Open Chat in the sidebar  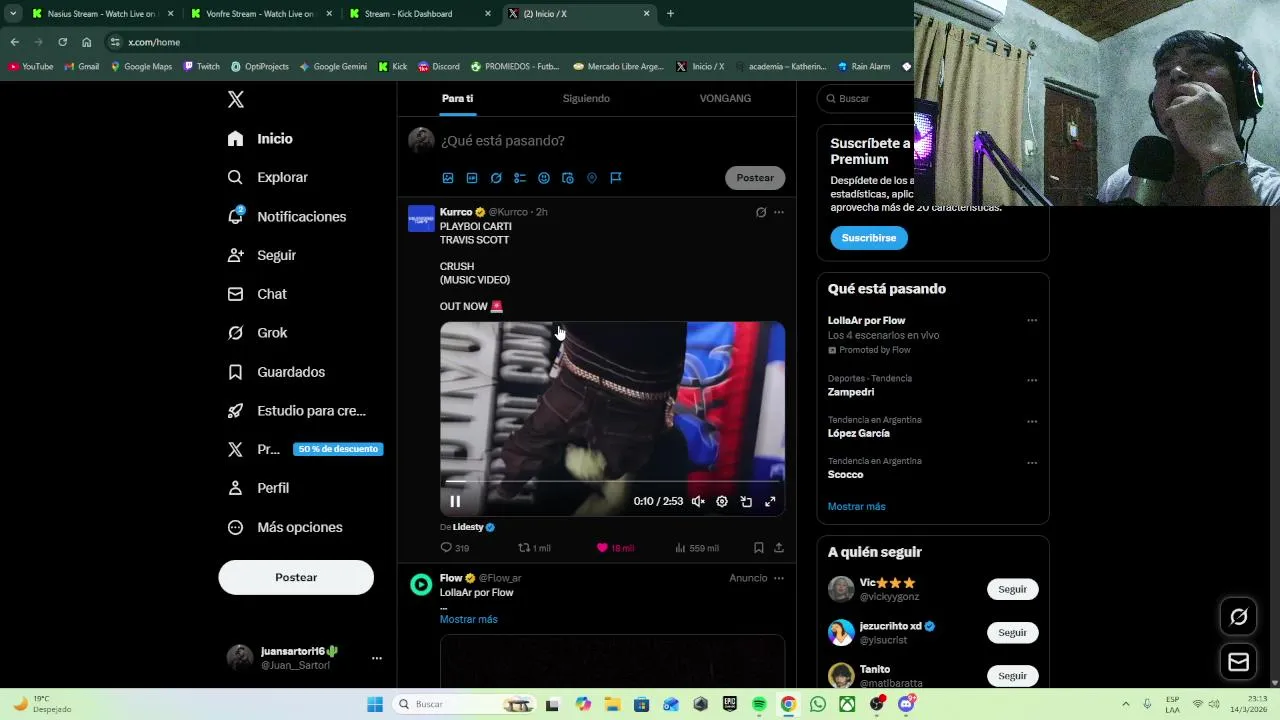pyautogui.click(x=257, y=294)
